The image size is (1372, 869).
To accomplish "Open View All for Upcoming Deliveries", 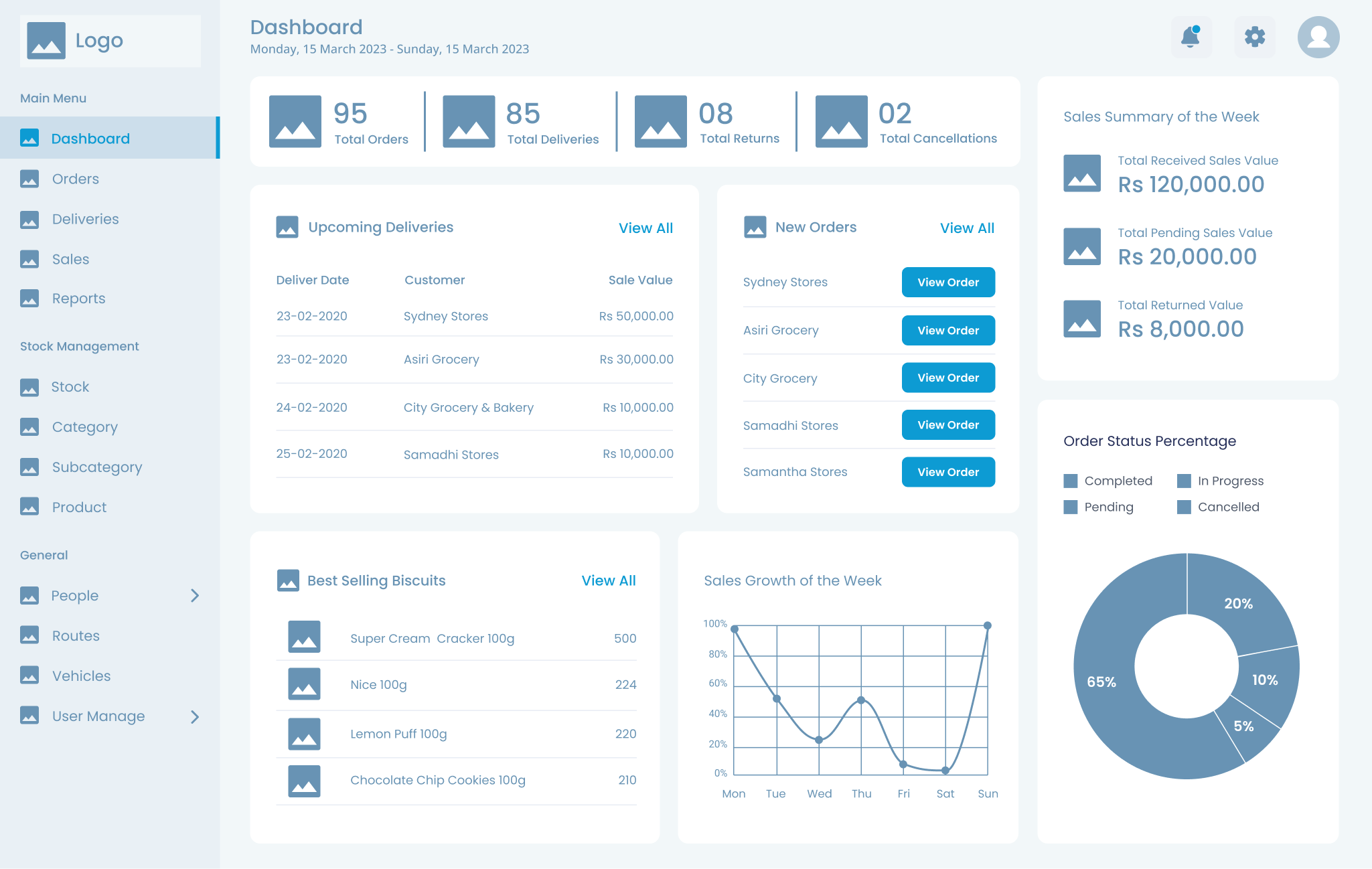I will (645, 228).
